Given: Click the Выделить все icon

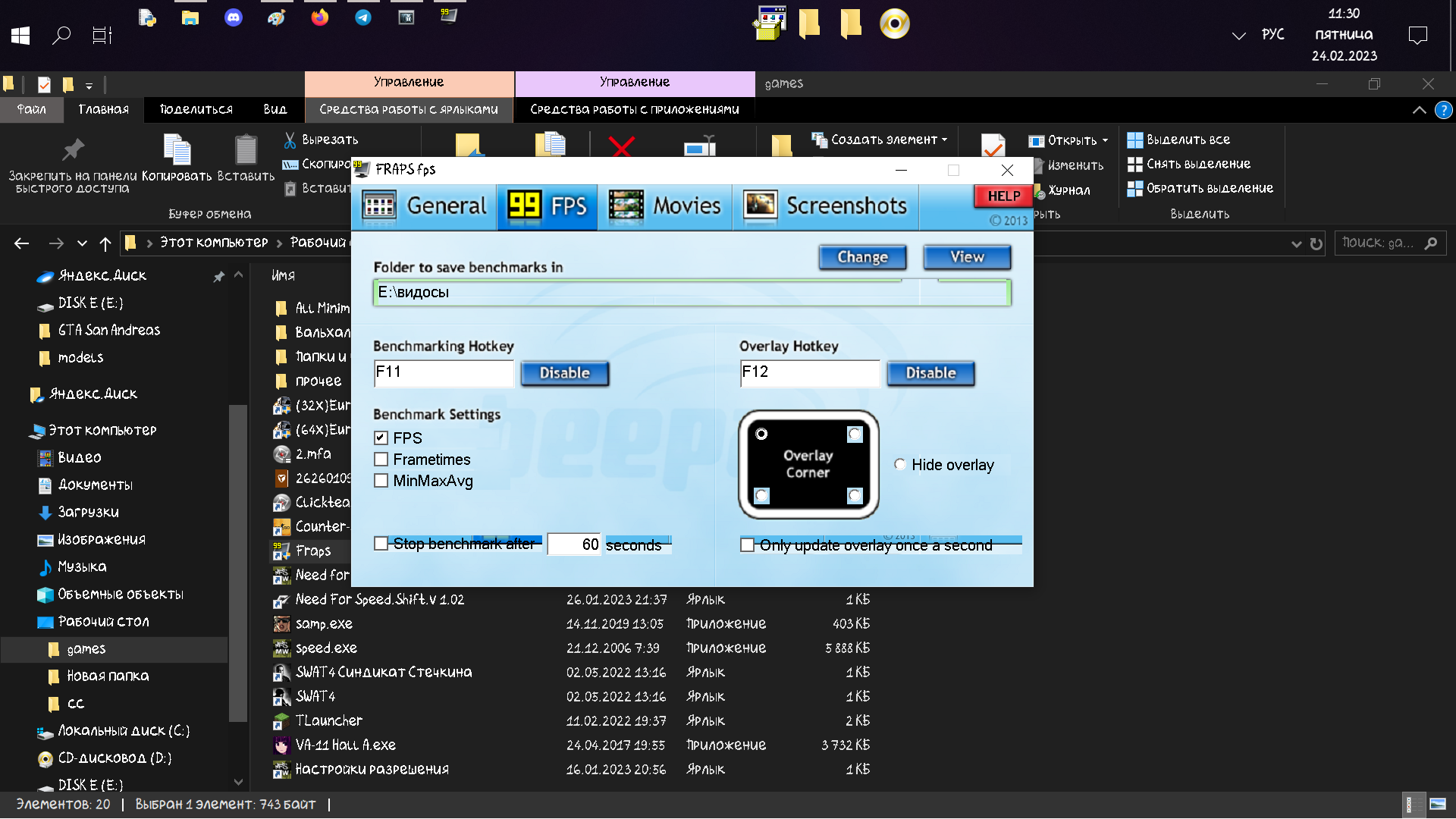Looking at the screenshot, I should [x=1134, y=140].
